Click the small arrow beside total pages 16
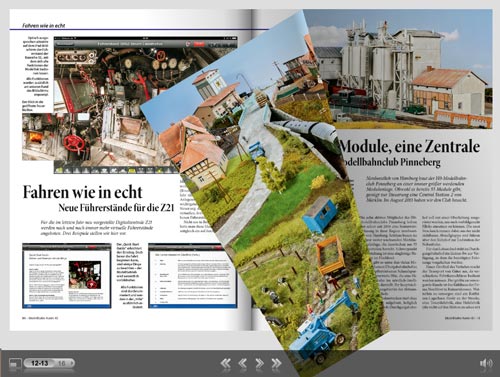This screenshot has height=377, width=500. click(x=72, y=363)
